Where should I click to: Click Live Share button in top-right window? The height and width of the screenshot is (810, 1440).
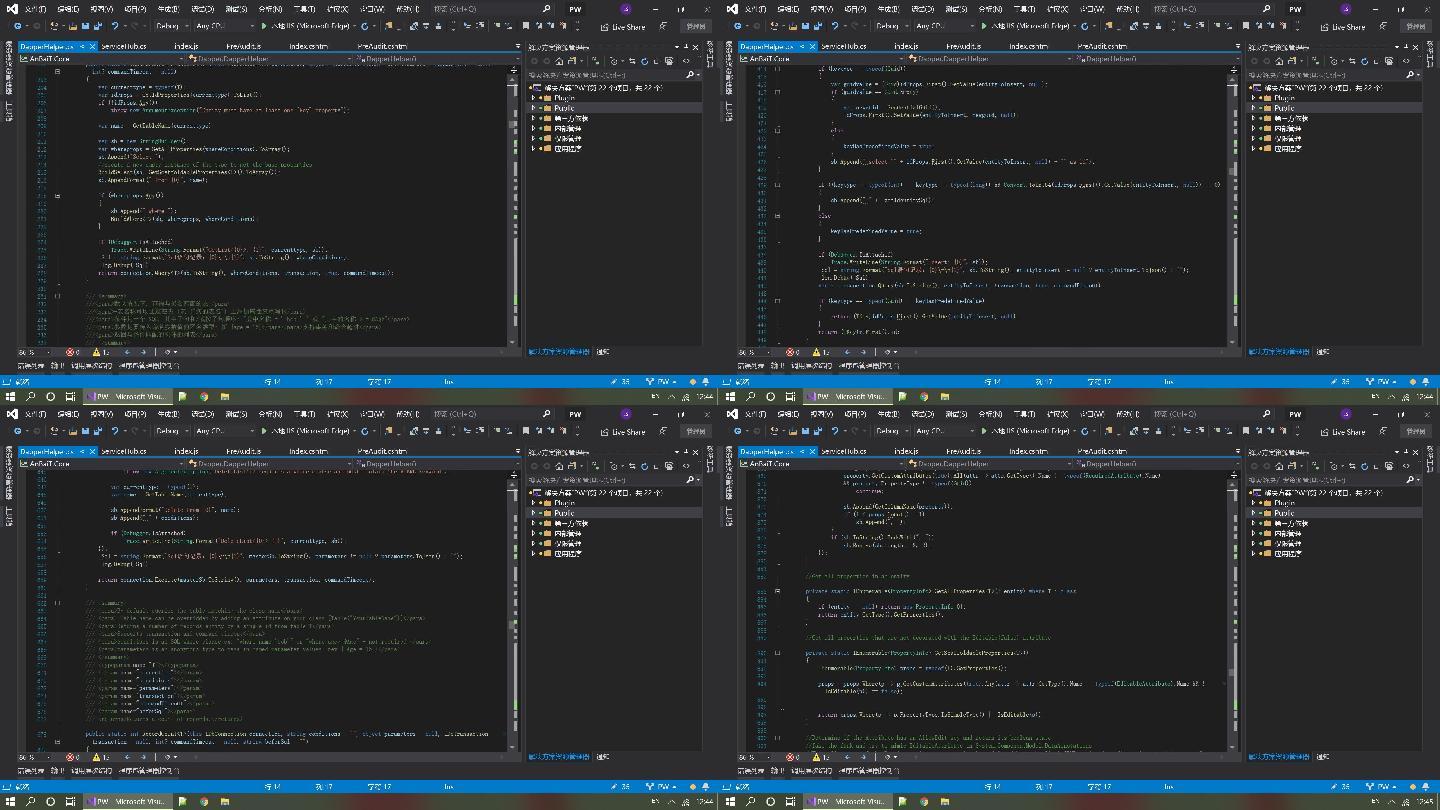pyautogui.click(x=1343, y=27)
